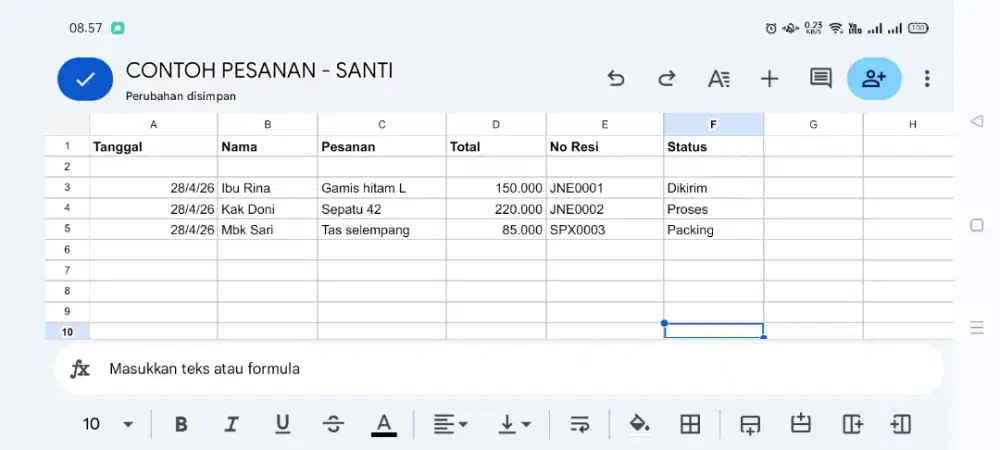Tap the 'Perubahan disimpan' status text

point(181,96)
